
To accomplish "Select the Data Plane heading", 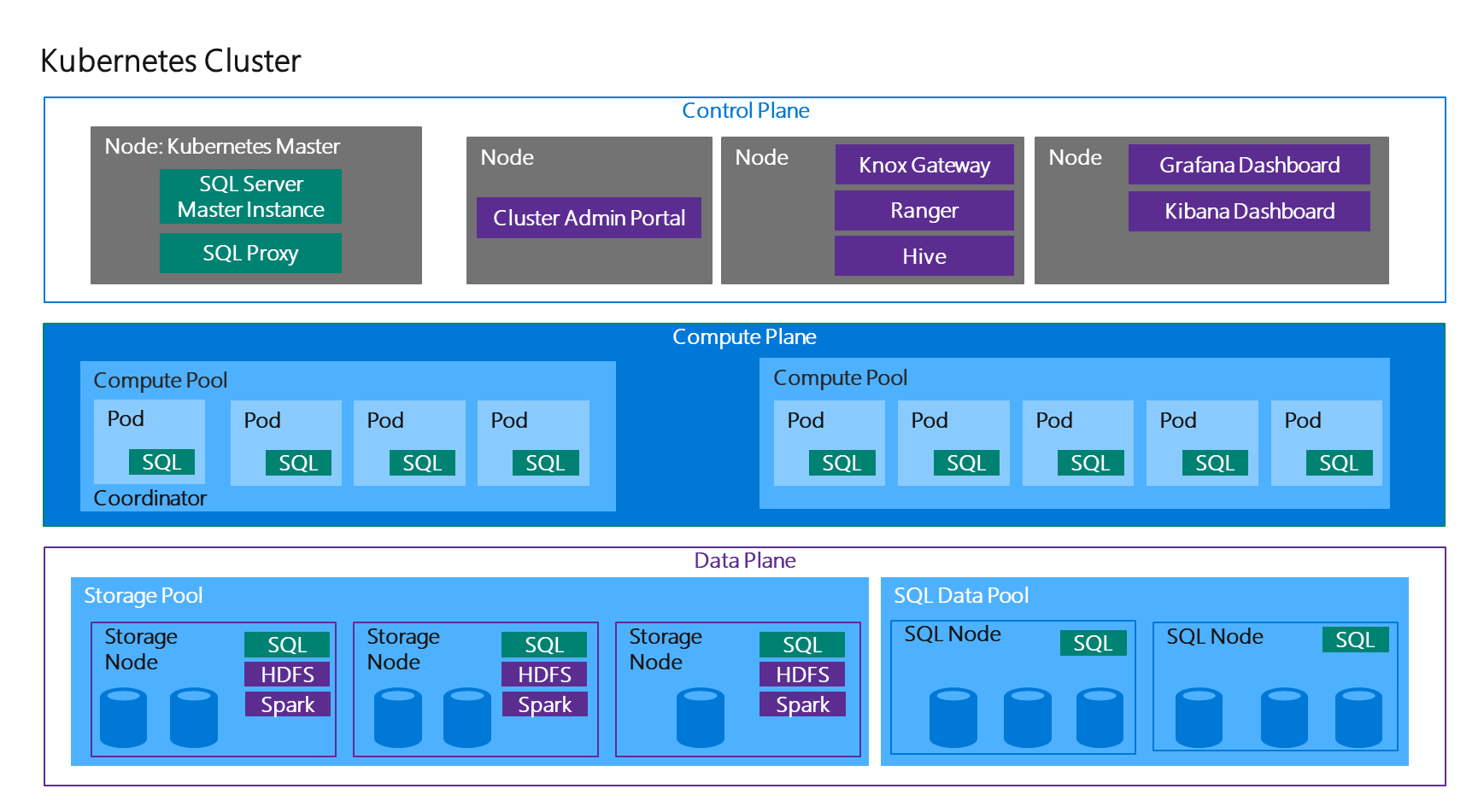I will 744,561.
